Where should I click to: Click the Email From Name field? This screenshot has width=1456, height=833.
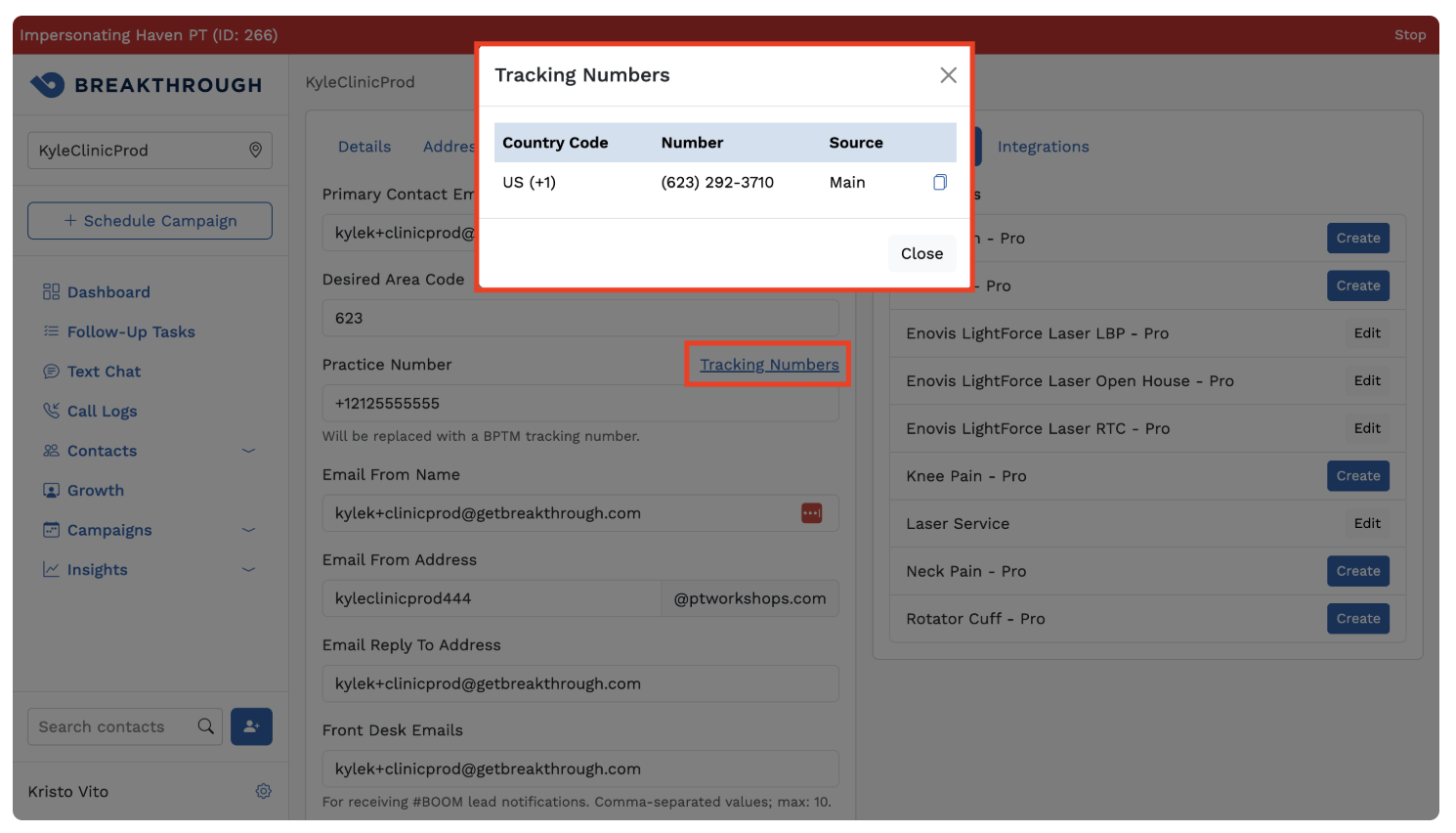(580, 513)
